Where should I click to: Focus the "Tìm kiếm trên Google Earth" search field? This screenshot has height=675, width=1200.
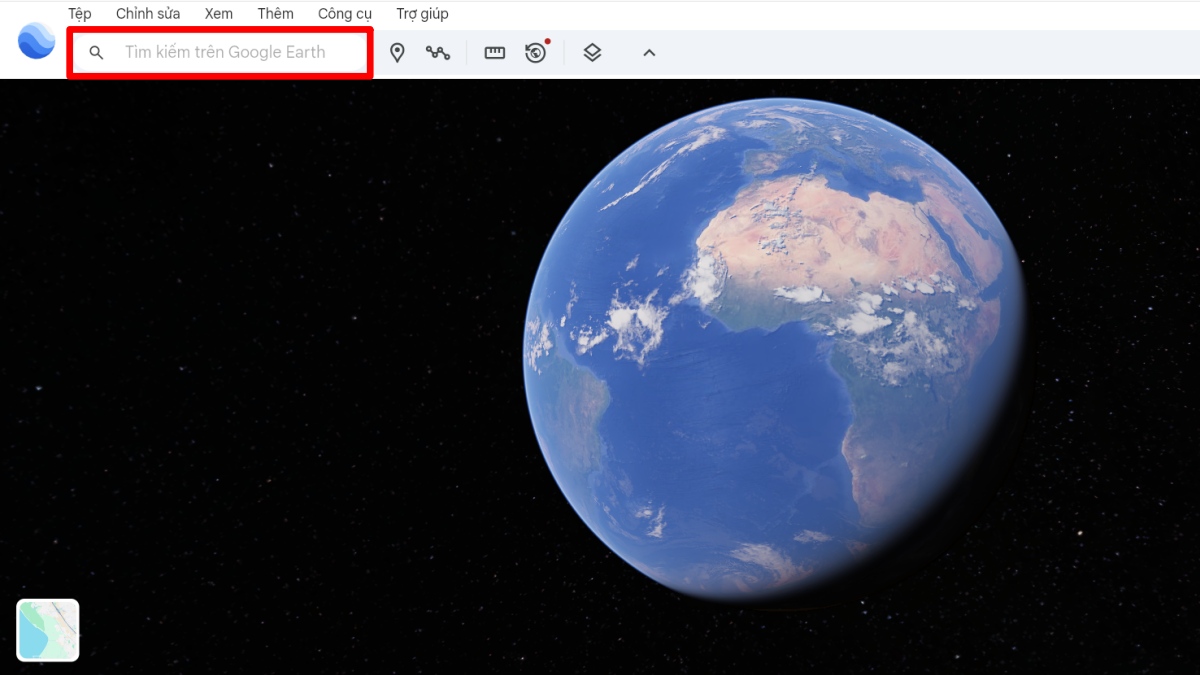(x=220, y=52)
